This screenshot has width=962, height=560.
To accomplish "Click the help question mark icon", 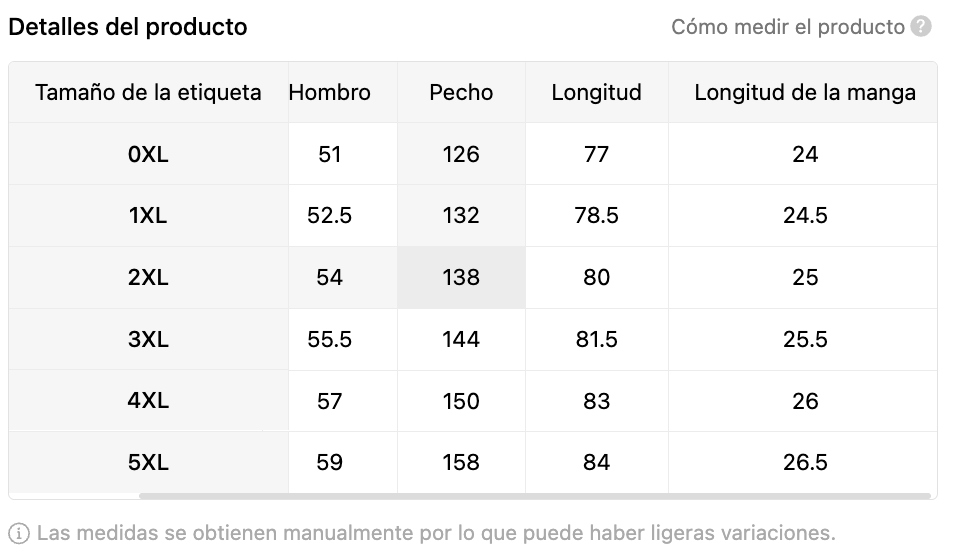I will click(x=921, y=27).
